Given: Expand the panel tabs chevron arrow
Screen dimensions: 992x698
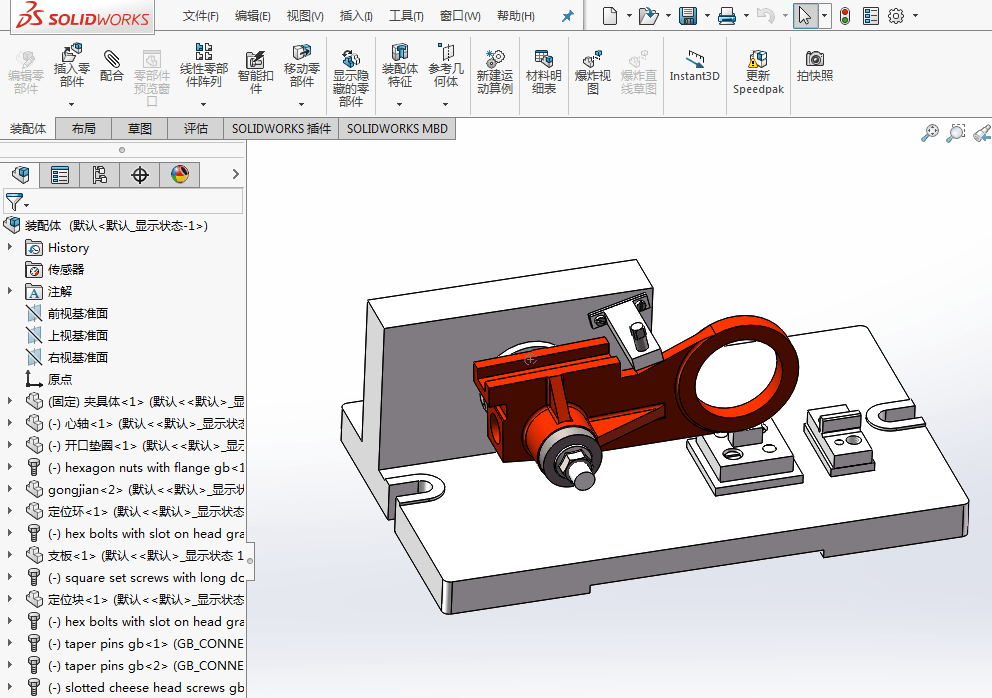Looking at the screenshot, I should click(235, 174).
